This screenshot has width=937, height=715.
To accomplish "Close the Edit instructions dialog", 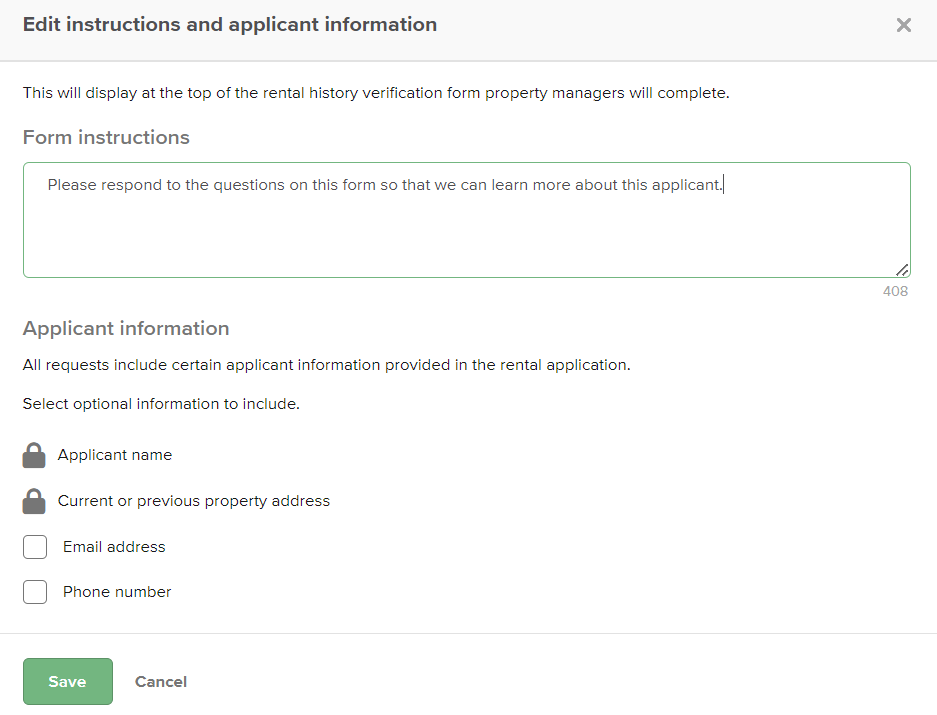I will tap(903, 25).
